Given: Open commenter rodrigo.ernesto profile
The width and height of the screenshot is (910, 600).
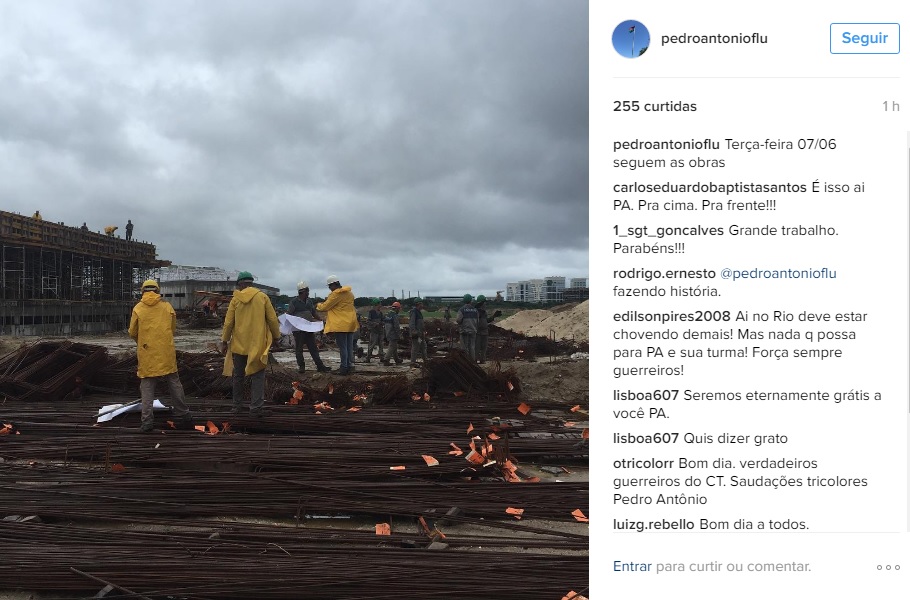Looking at the screenshot, I should tap(664, 273).
